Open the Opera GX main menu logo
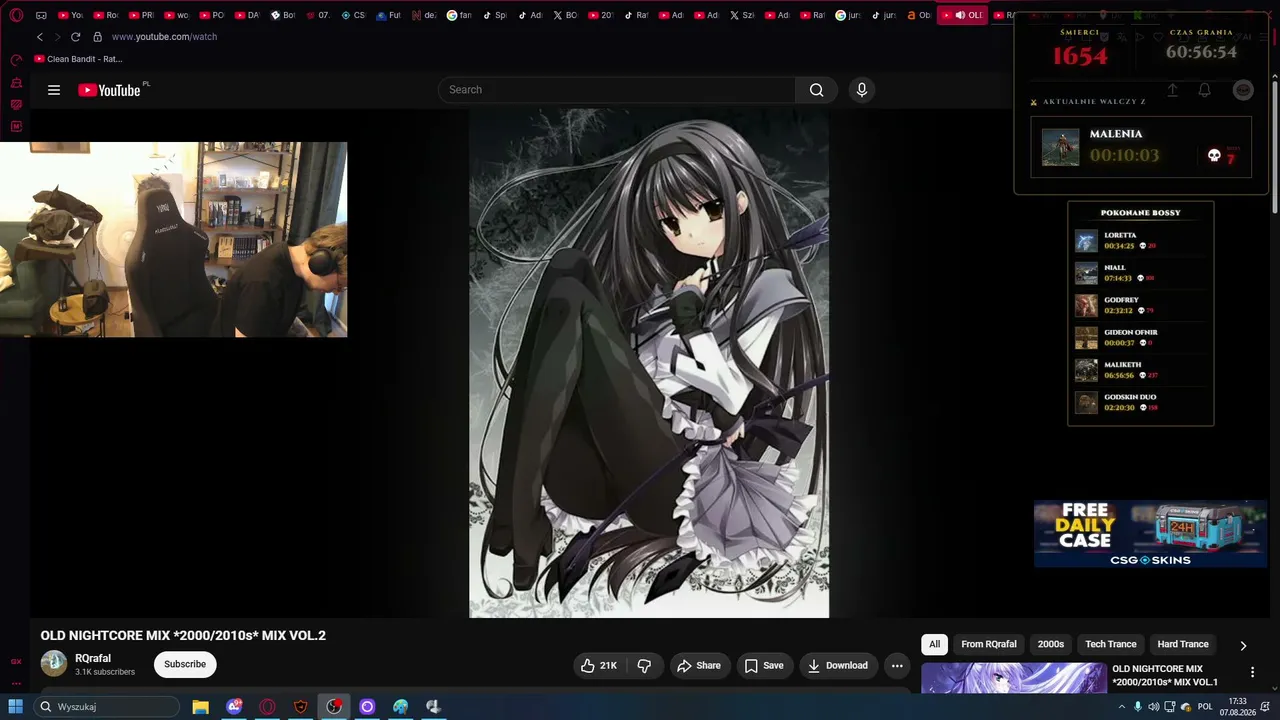The width and height of the screenshot is (1280, 720). 16,15
